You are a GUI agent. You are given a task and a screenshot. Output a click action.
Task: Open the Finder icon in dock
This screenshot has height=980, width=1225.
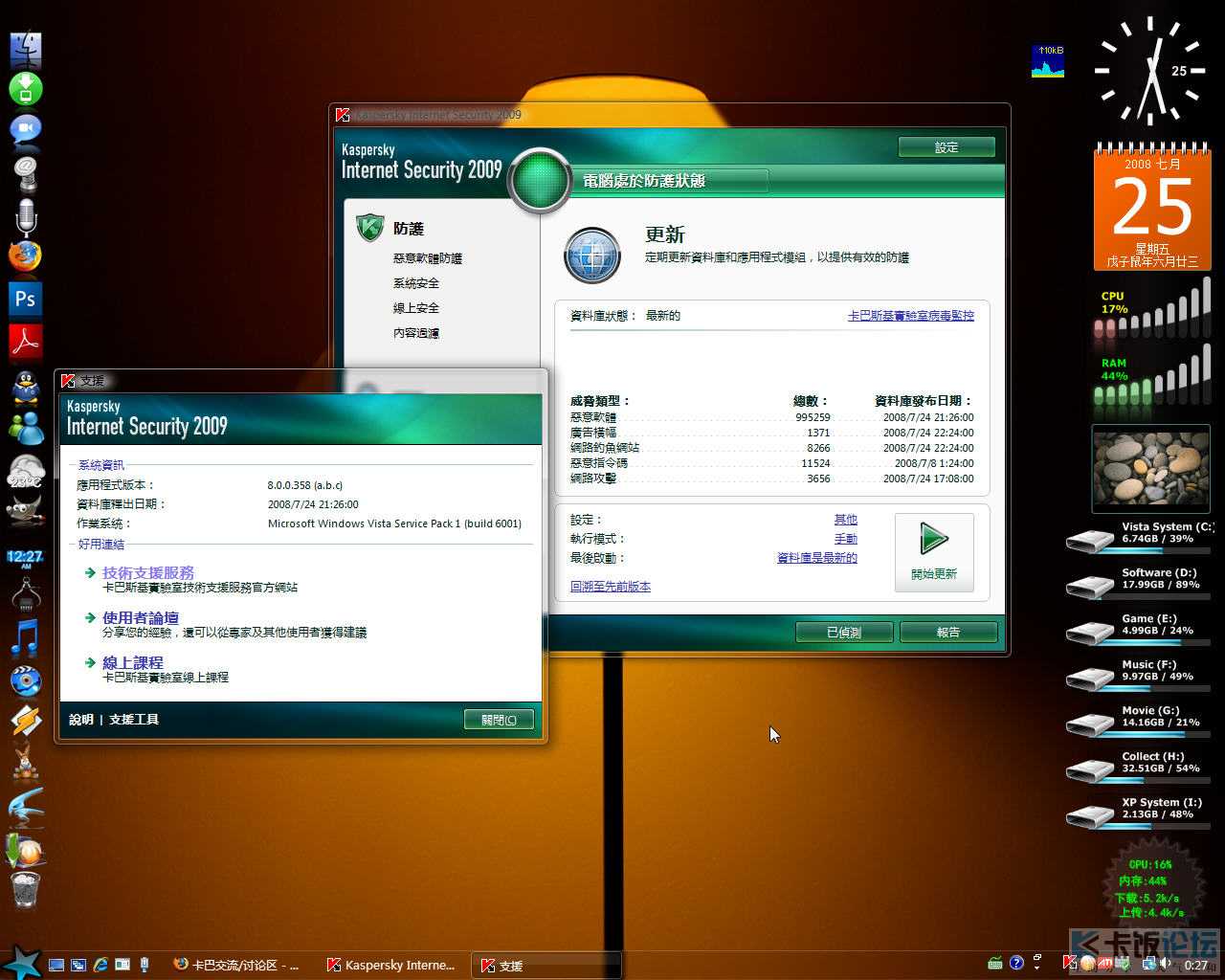point(26,48)
